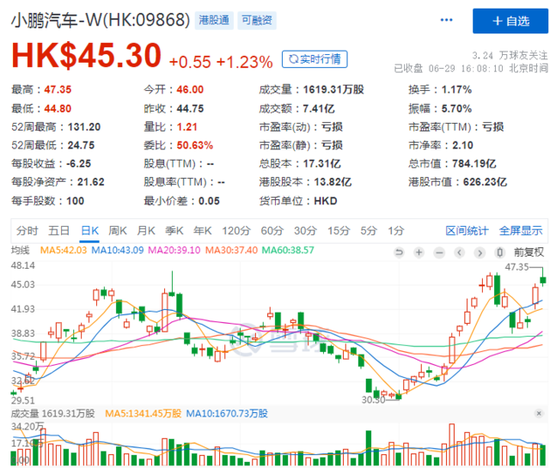The width and height of the screenshot is (550, 468).
Task: Click the 均线 label on the chart
Action: coord(20,250)
